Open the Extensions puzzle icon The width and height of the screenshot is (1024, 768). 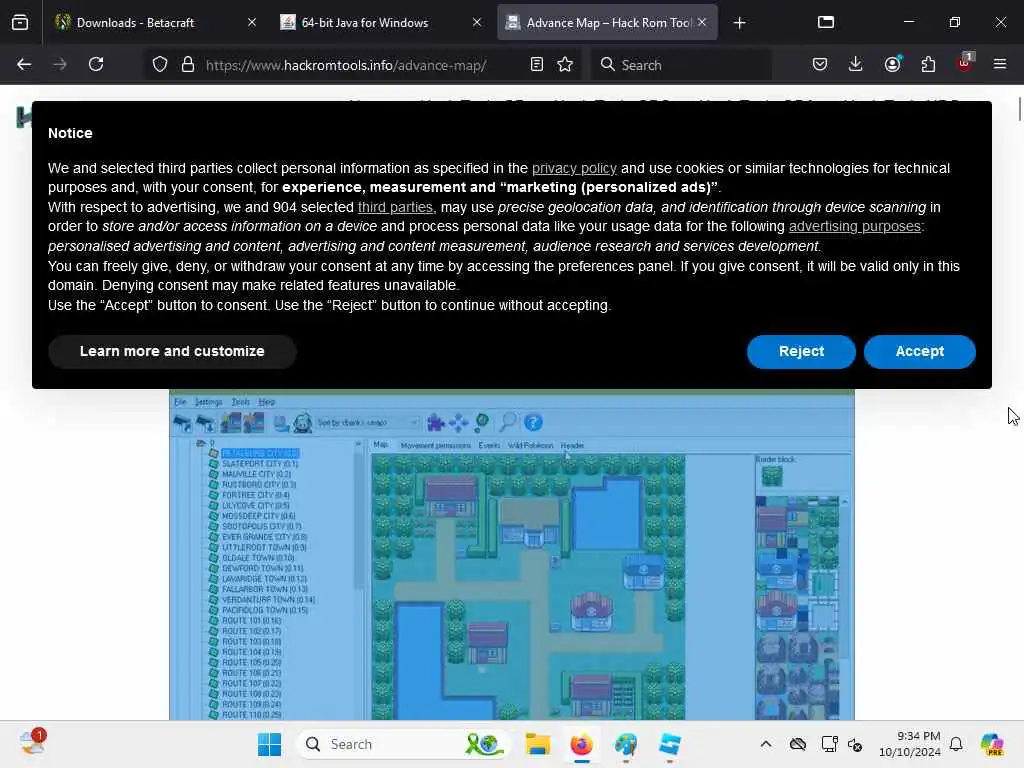[x=928, y=65]
